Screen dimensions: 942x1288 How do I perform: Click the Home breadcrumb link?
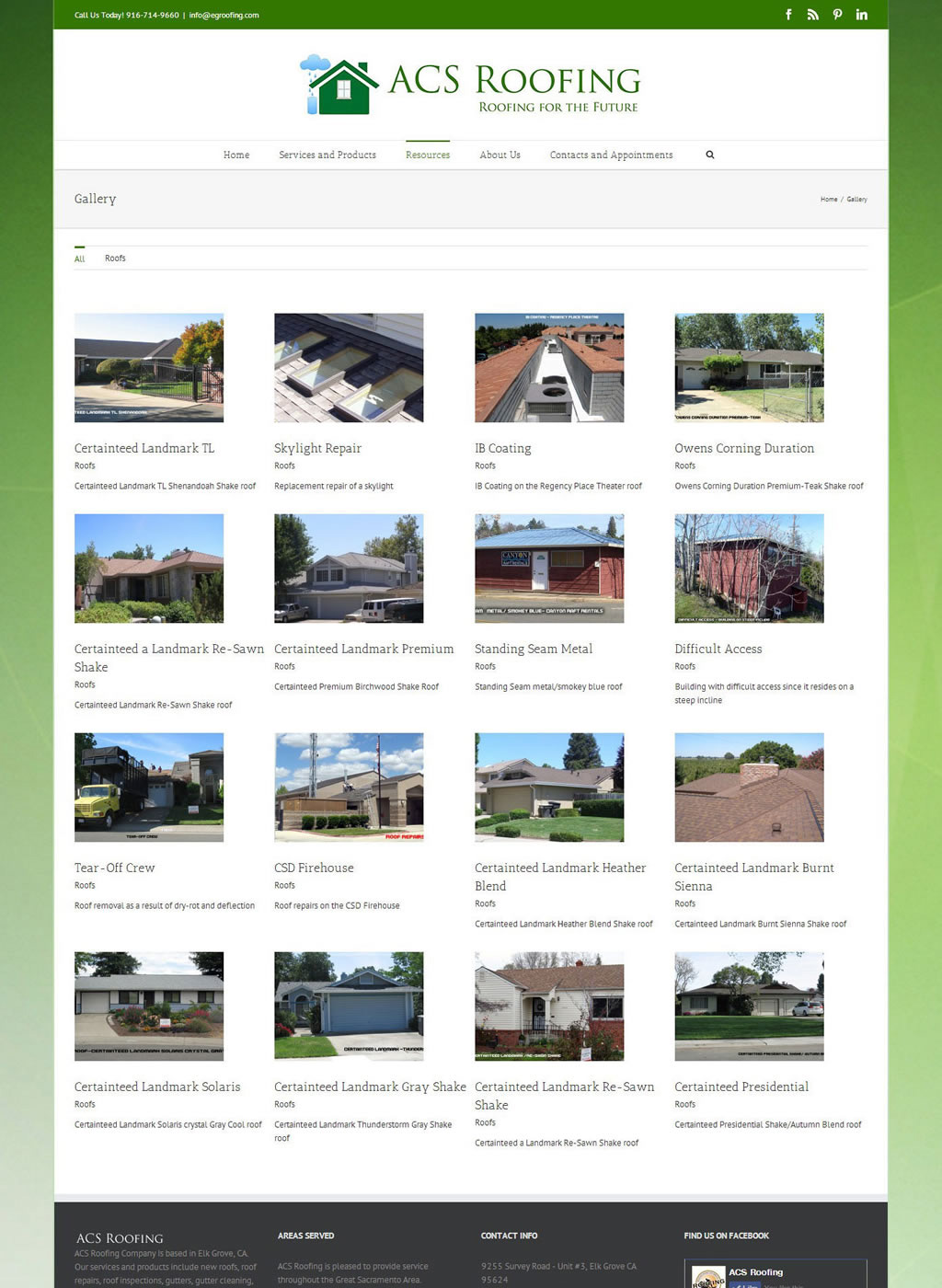pyautogui.click(x=829, y=199)
